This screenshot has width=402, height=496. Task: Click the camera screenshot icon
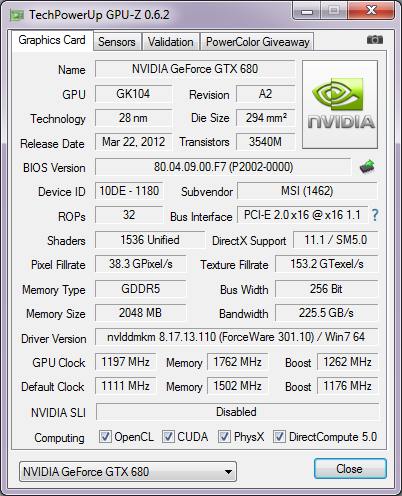coord(375,40)
